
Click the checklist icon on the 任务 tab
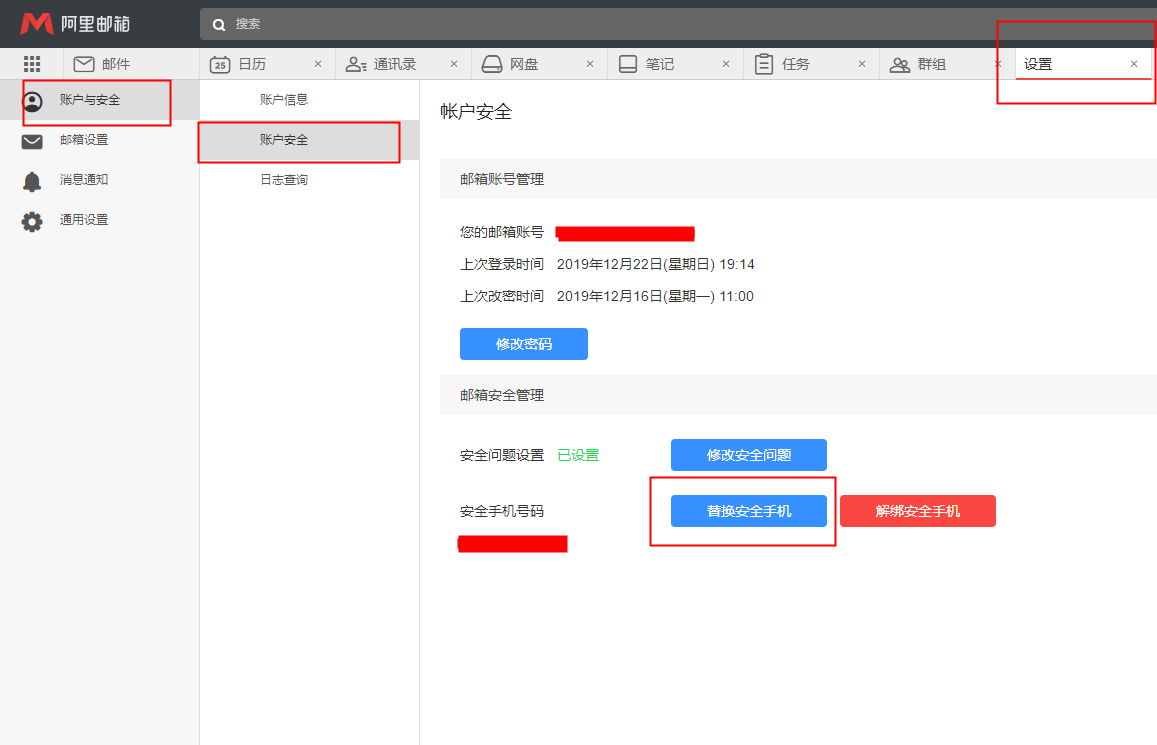tap(762, 62)
